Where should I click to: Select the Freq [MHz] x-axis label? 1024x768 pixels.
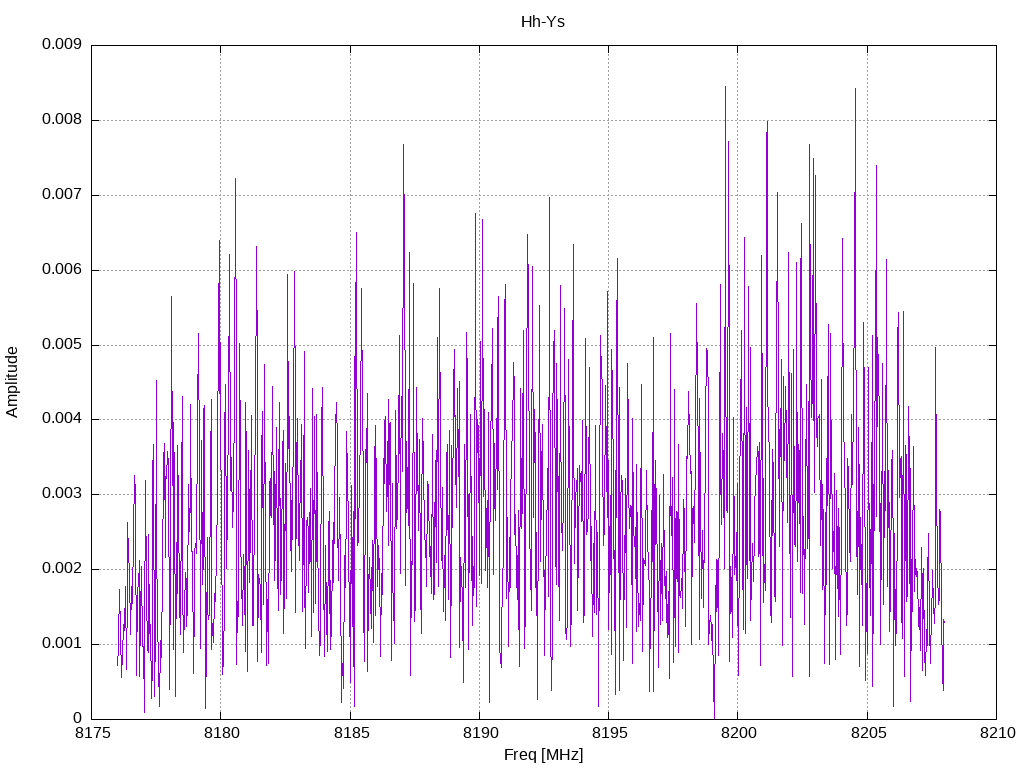(x=543, y=754)
